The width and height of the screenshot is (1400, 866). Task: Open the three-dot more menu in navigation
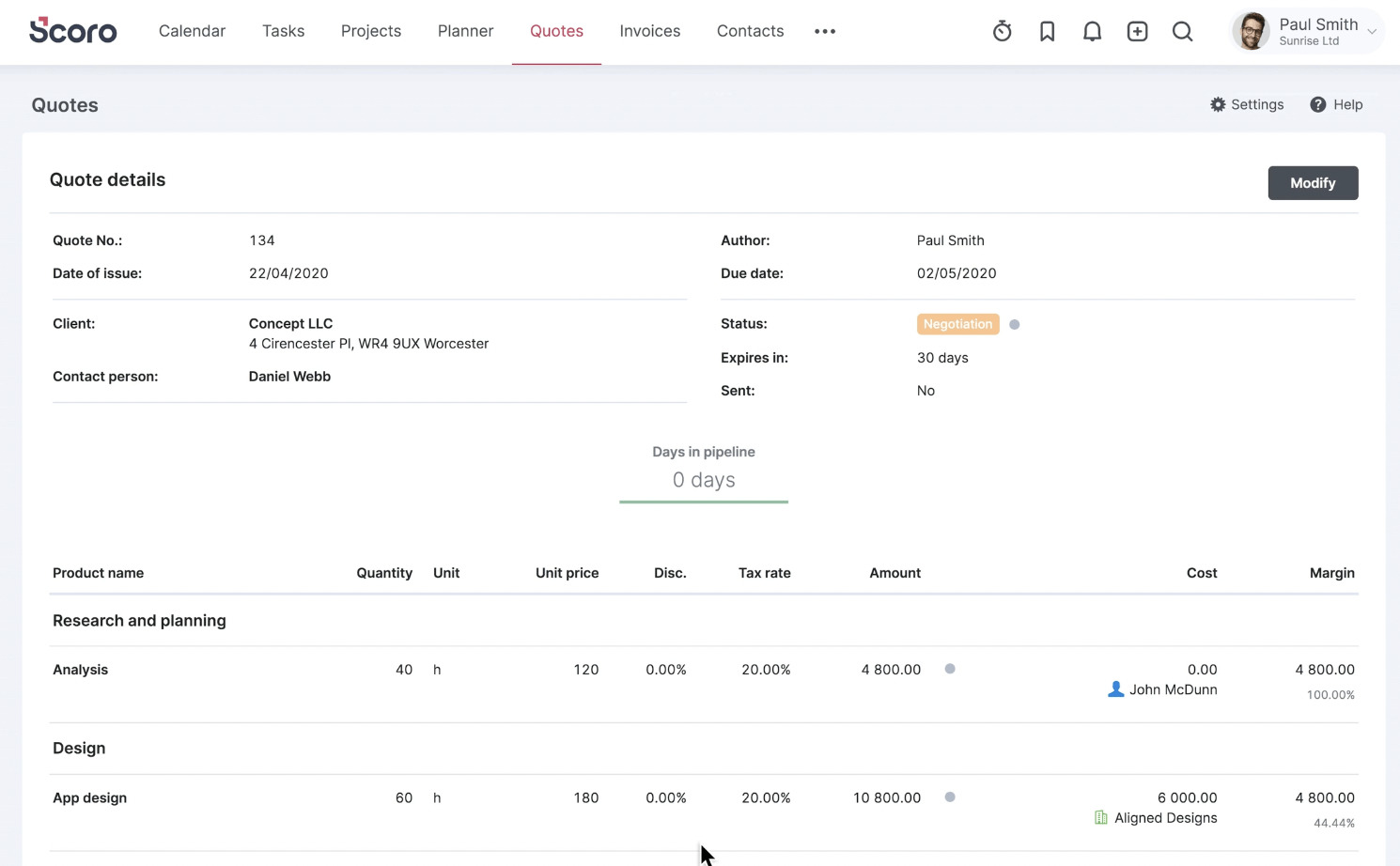click(x=825, y=31)
